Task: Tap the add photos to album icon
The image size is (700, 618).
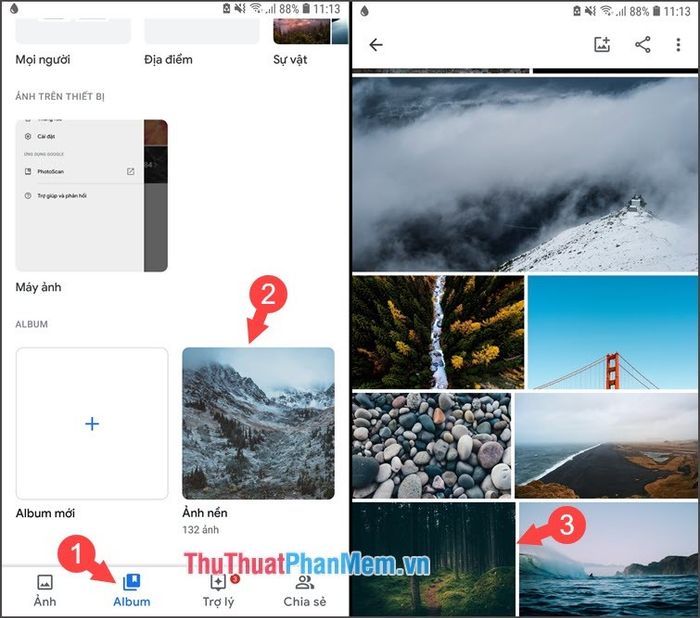Action: pos(602,44)
